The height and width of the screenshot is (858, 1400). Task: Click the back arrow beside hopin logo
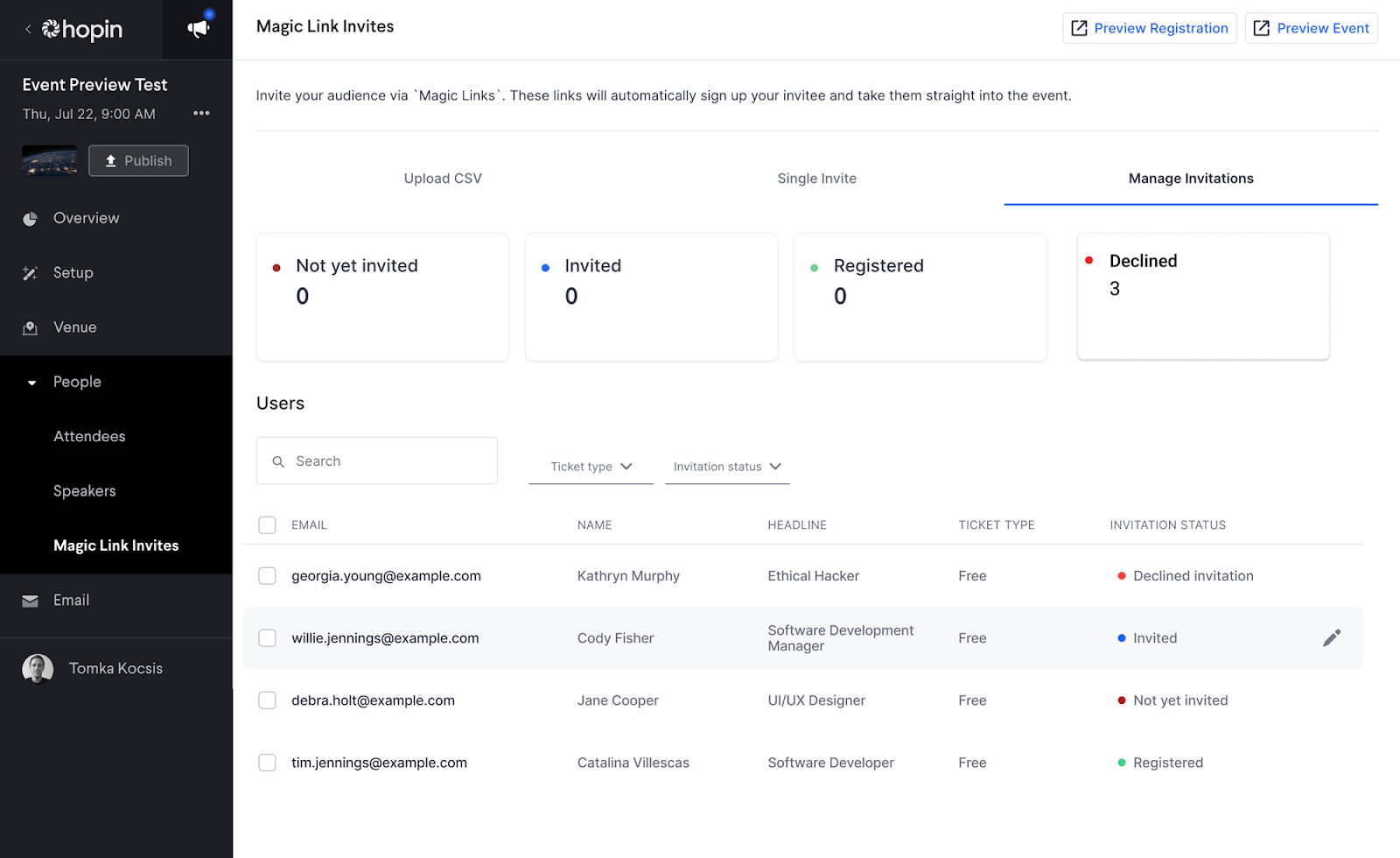pyautogui.click(x=28, y=29)
